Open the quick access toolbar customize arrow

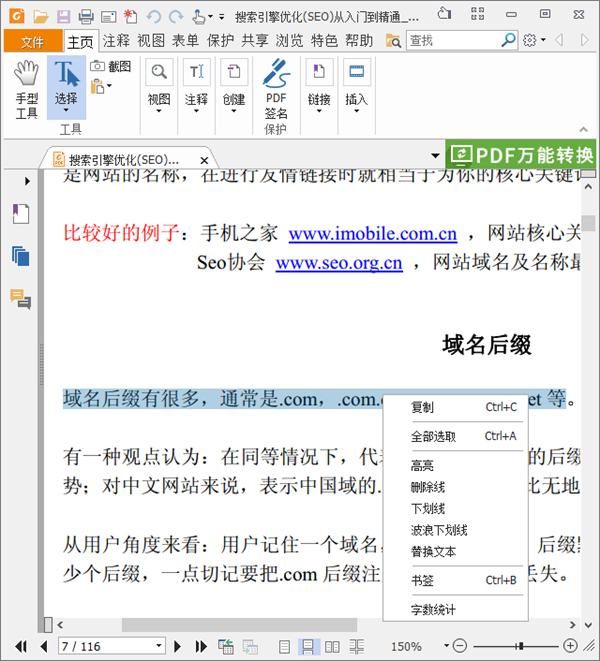(x=221, y=17)
